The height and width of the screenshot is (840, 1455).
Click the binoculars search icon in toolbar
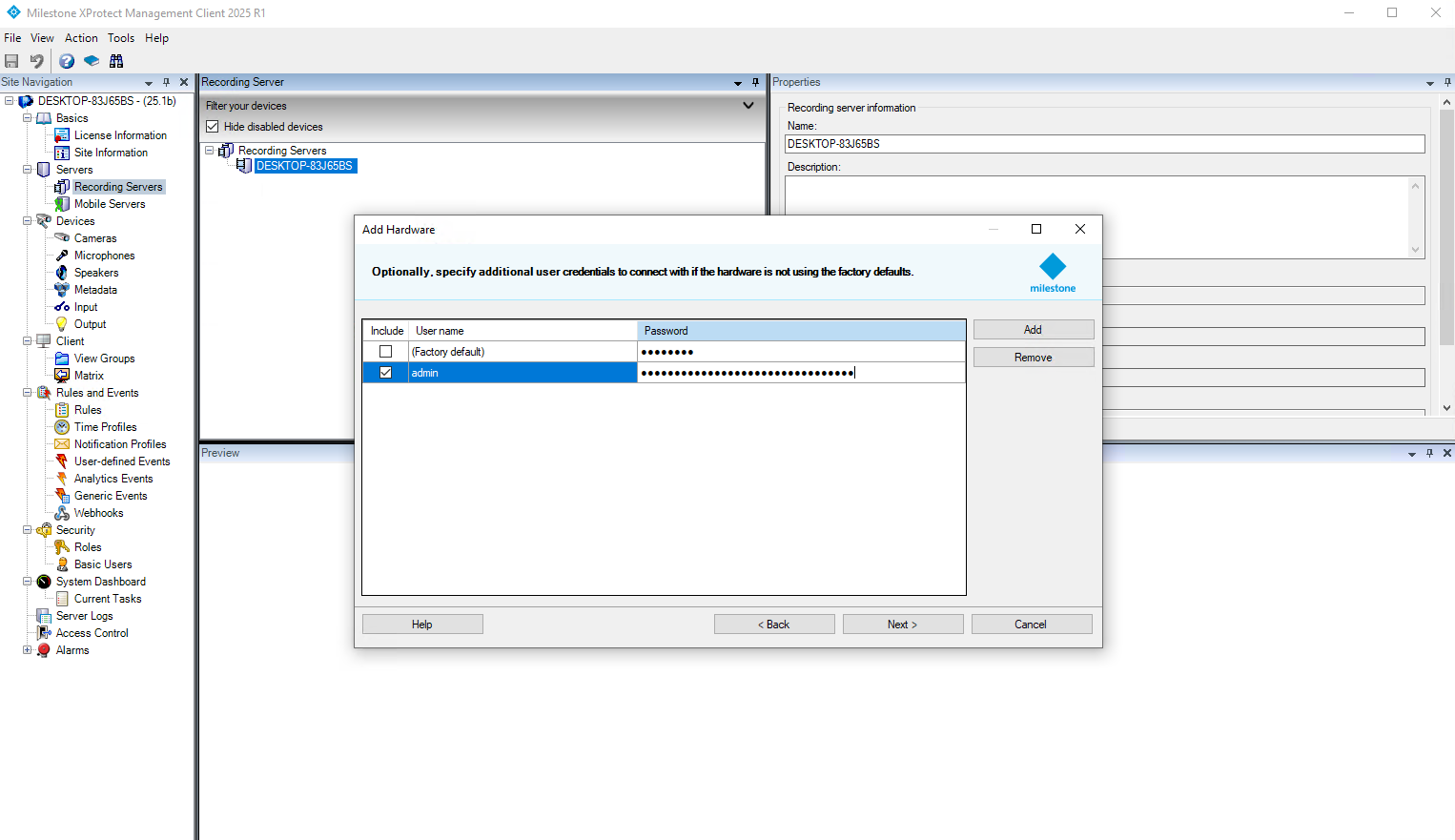(116, 61)
